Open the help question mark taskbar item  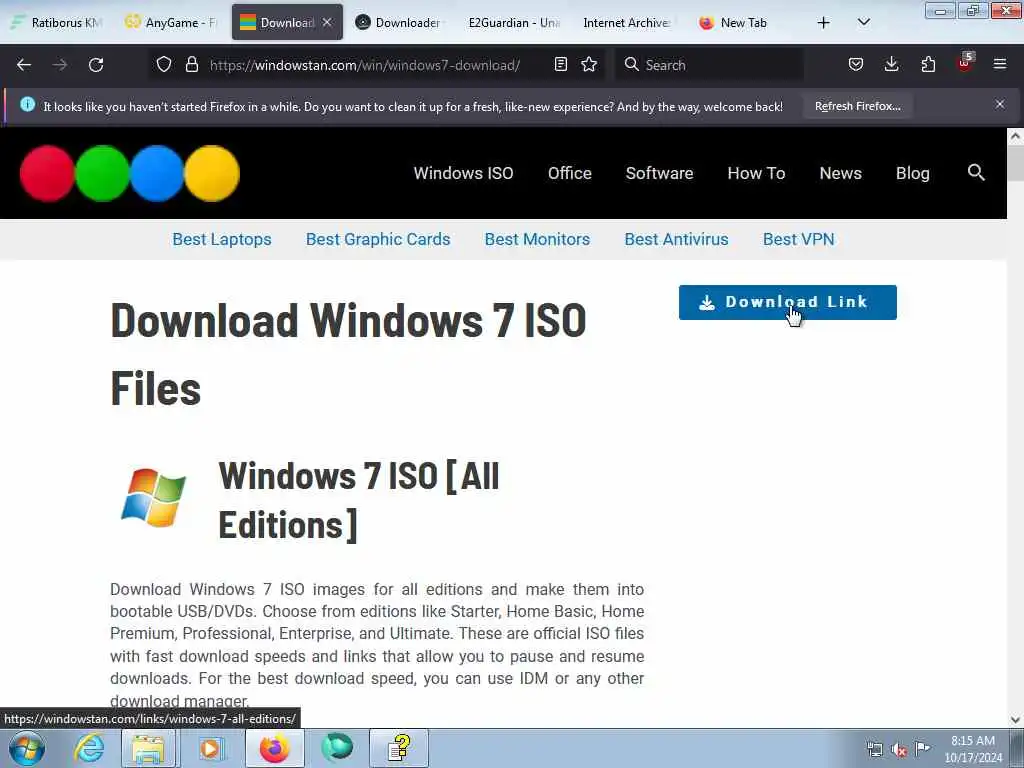pos(399,748)
